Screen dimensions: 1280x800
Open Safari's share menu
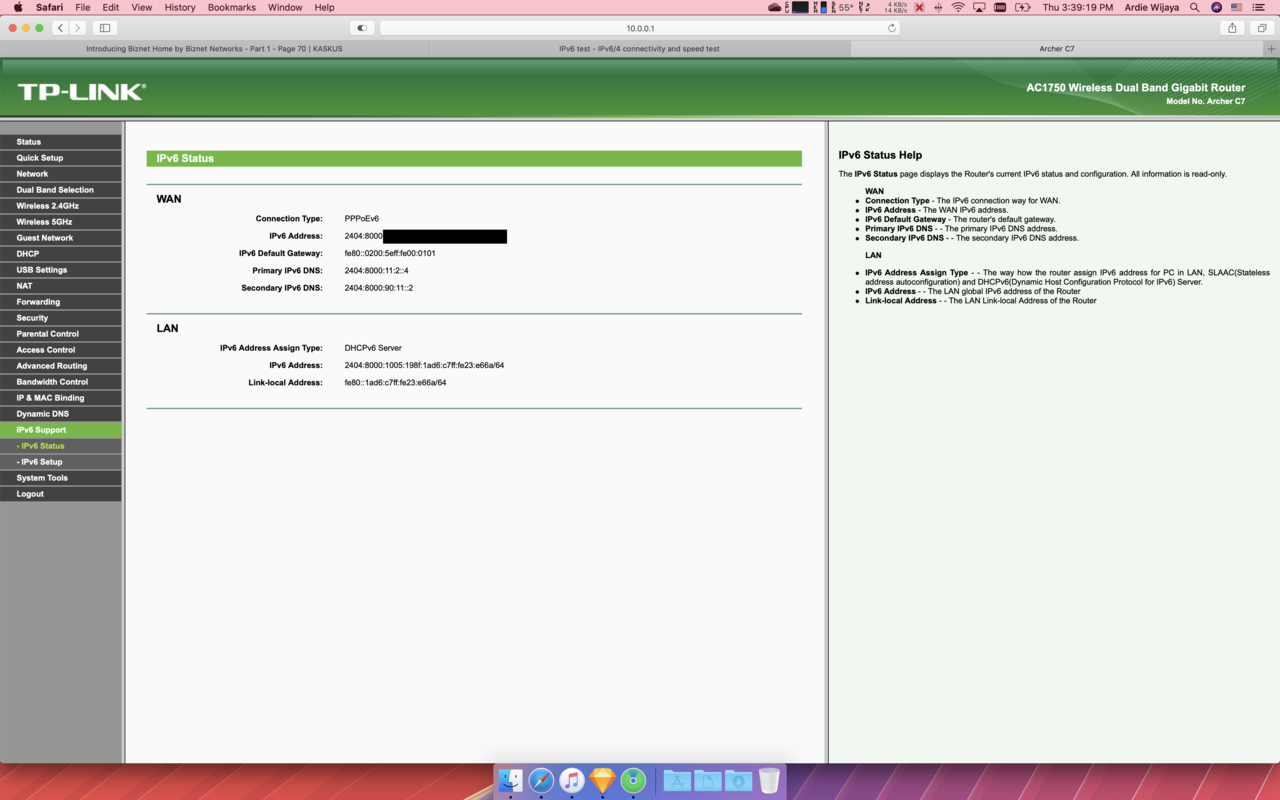pos(1232,28)
